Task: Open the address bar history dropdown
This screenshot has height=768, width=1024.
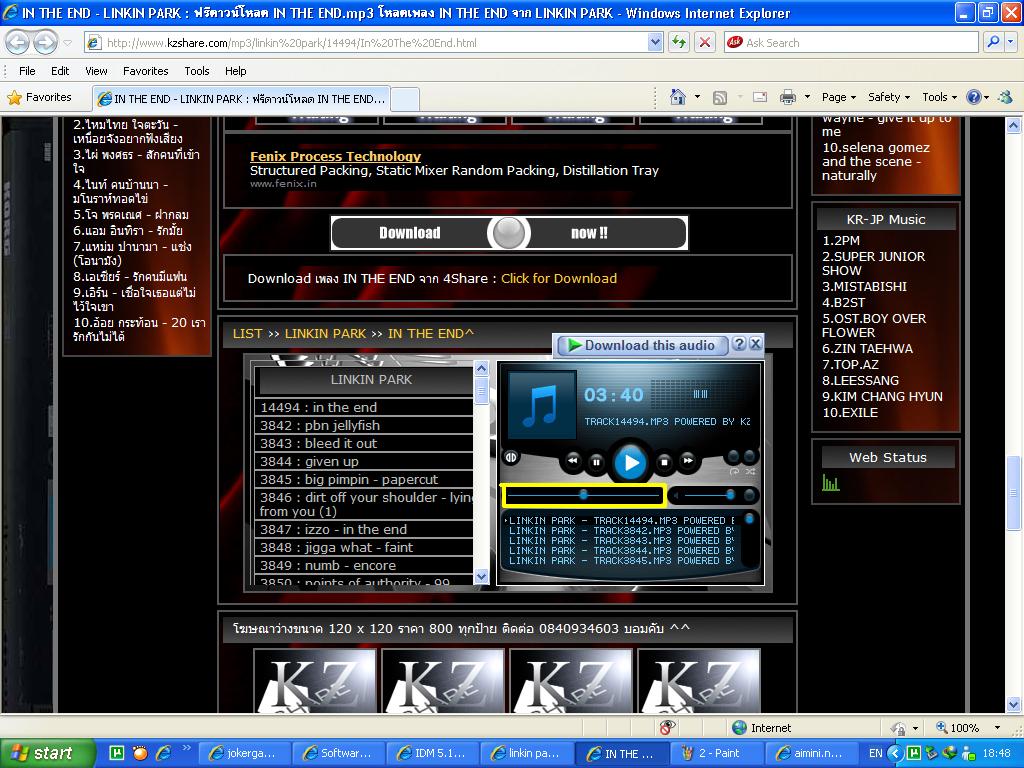Action: point(656,42)
